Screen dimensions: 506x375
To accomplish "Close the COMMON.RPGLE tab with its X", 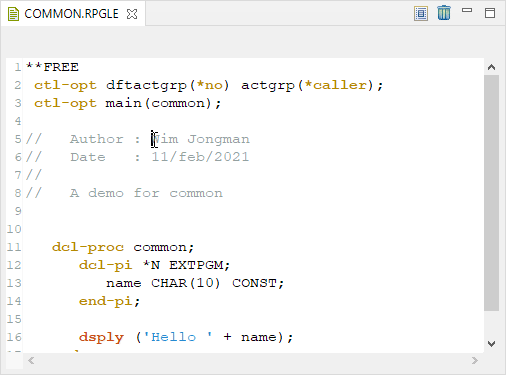I will point(132,14).
